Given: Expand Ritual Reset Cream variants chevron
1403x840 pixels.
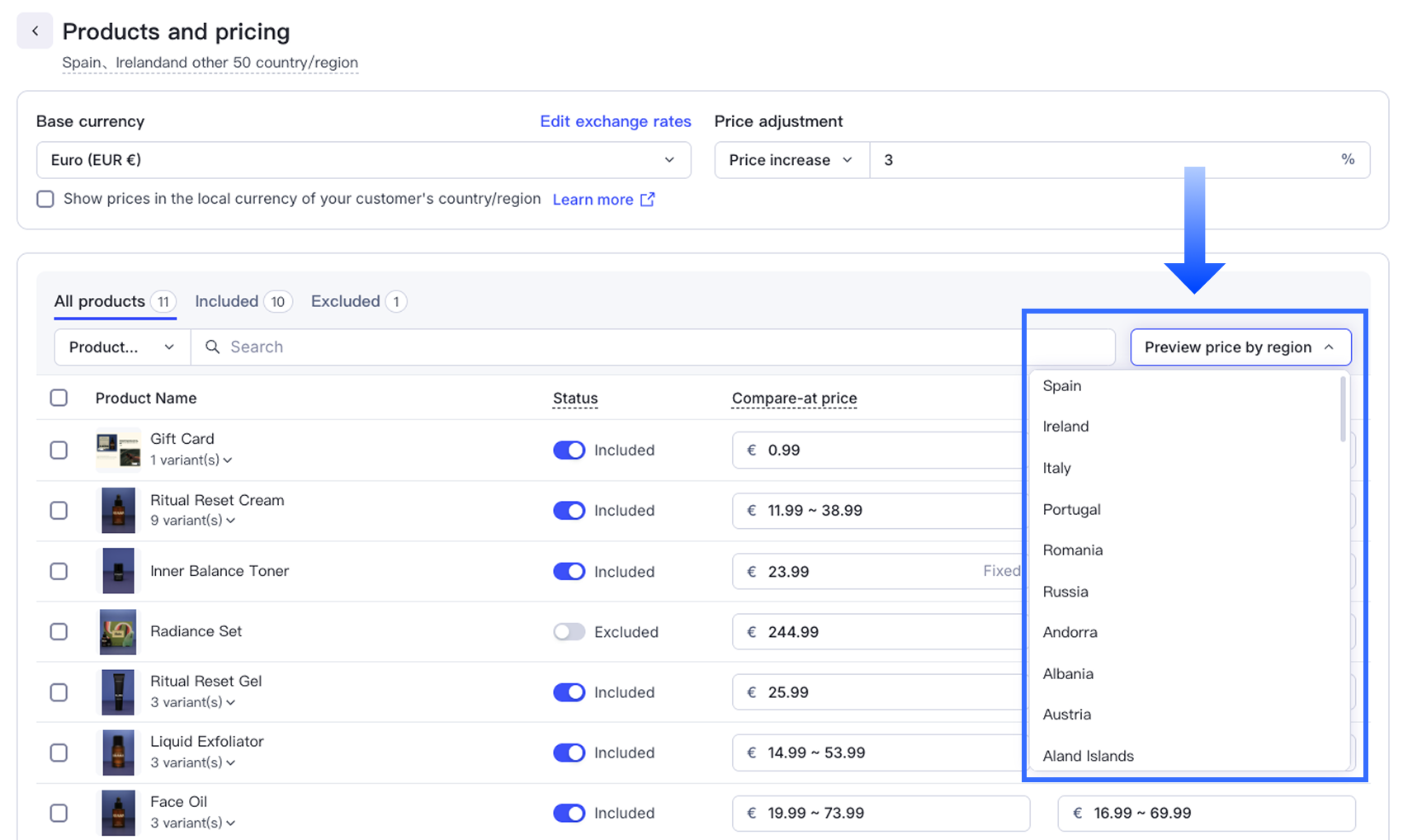Looking at the screenshot, I should (231, 521).
